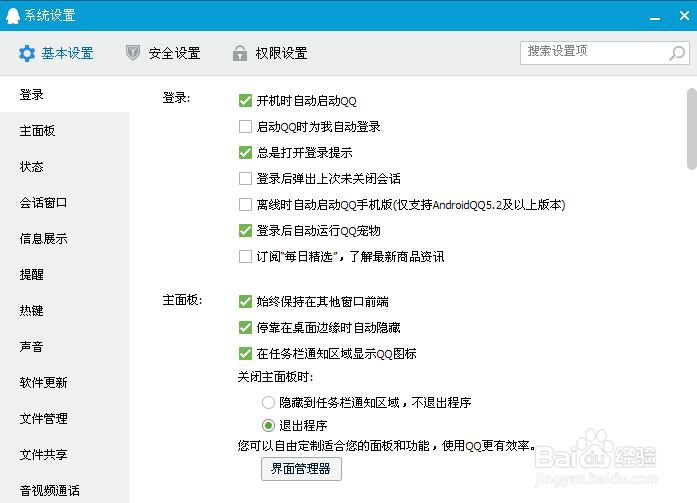Check the 订阅每日精选 checkbox
Screen dimensions: 697x503
point(245,257)
